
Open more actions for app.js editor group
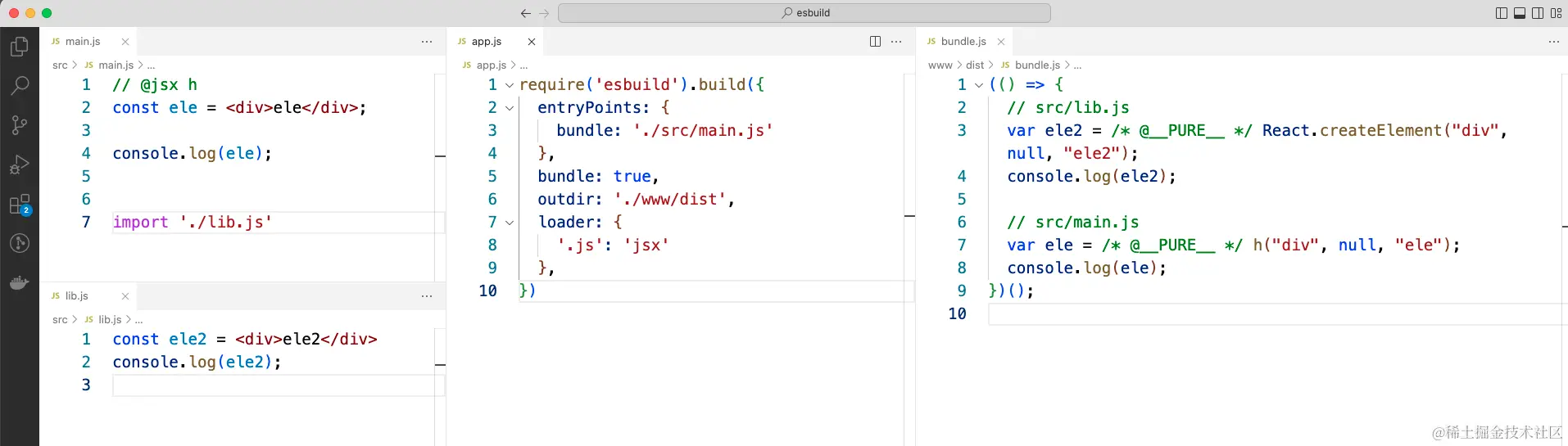[896, 42]
